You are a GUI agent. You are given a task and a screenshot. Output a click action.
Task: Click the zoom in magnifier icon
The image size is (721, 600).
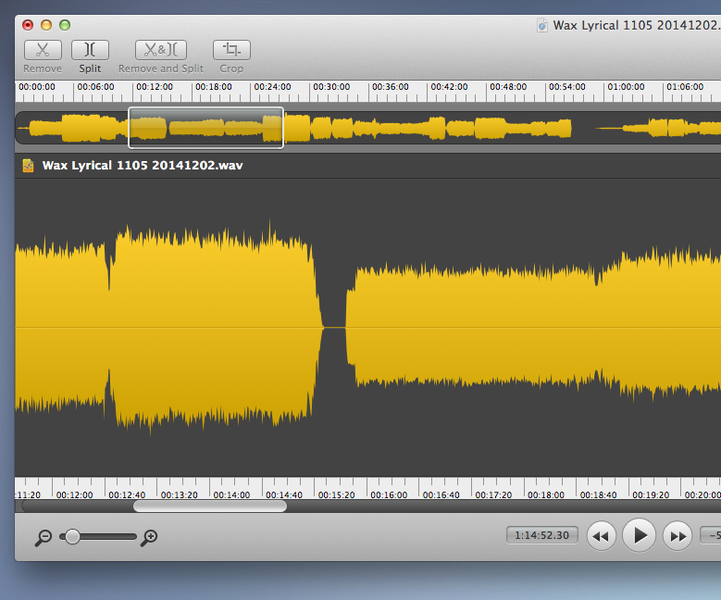point(150,538)
